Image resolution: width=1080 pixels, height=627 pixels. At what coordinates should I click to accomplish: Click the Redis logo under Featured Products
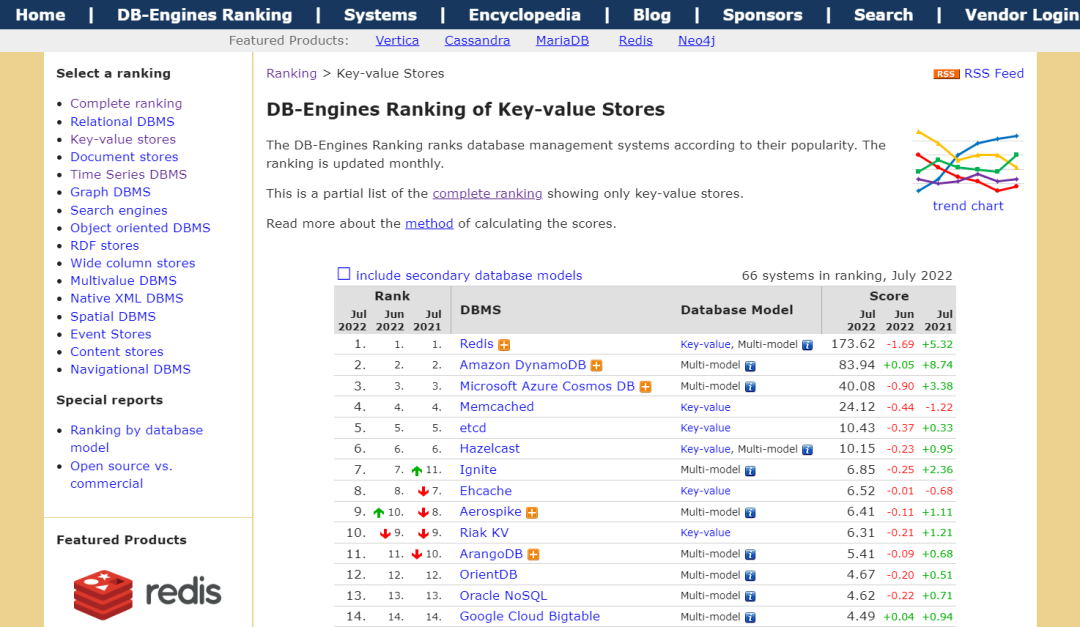[147, 593]
